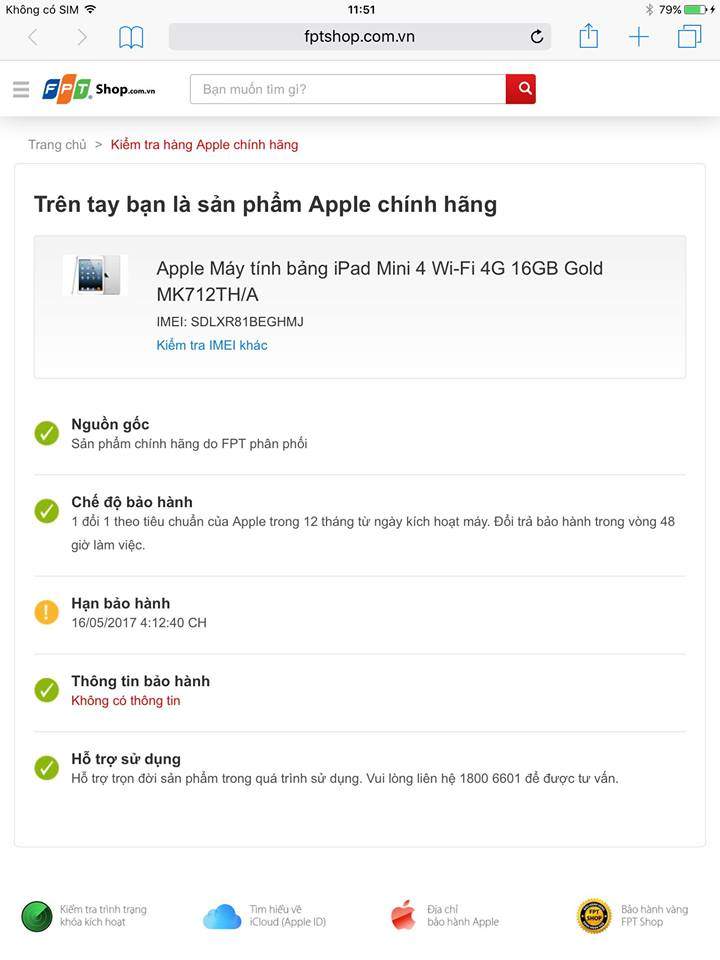
Task: Show all open tabs icon
Action: (x=689, y=36)
